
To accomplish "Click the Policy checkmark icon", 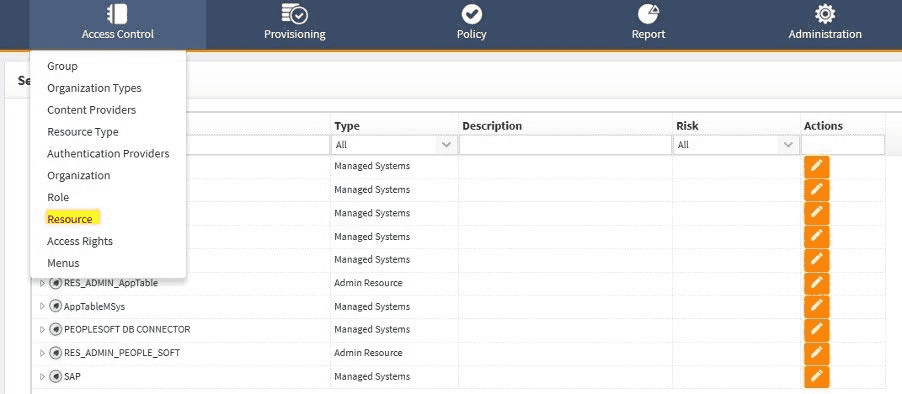I will pyautogui.click(x=472, y=14).
